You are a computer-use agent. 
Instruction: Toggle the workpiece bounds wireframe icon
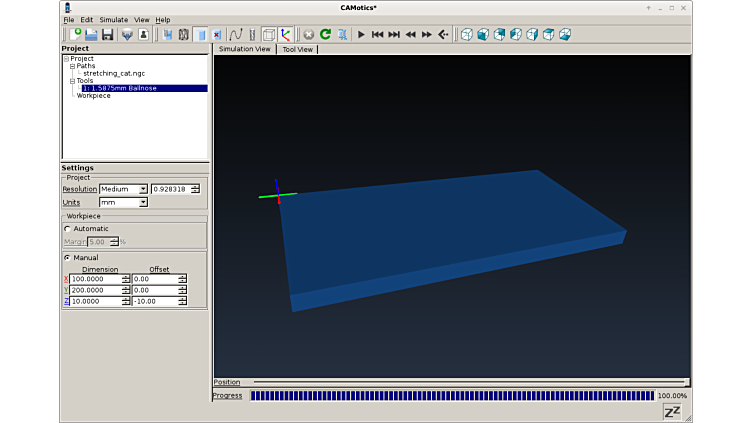tap(269, 35)
